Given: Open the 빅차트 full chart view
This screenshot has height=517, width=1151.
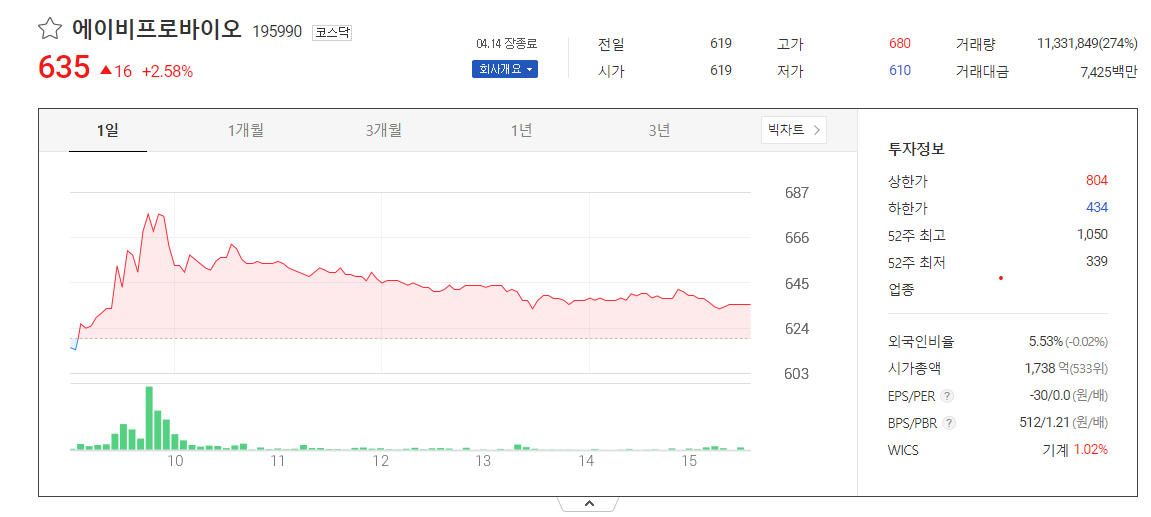Looking at the screenshot, I should pos(794,130).
